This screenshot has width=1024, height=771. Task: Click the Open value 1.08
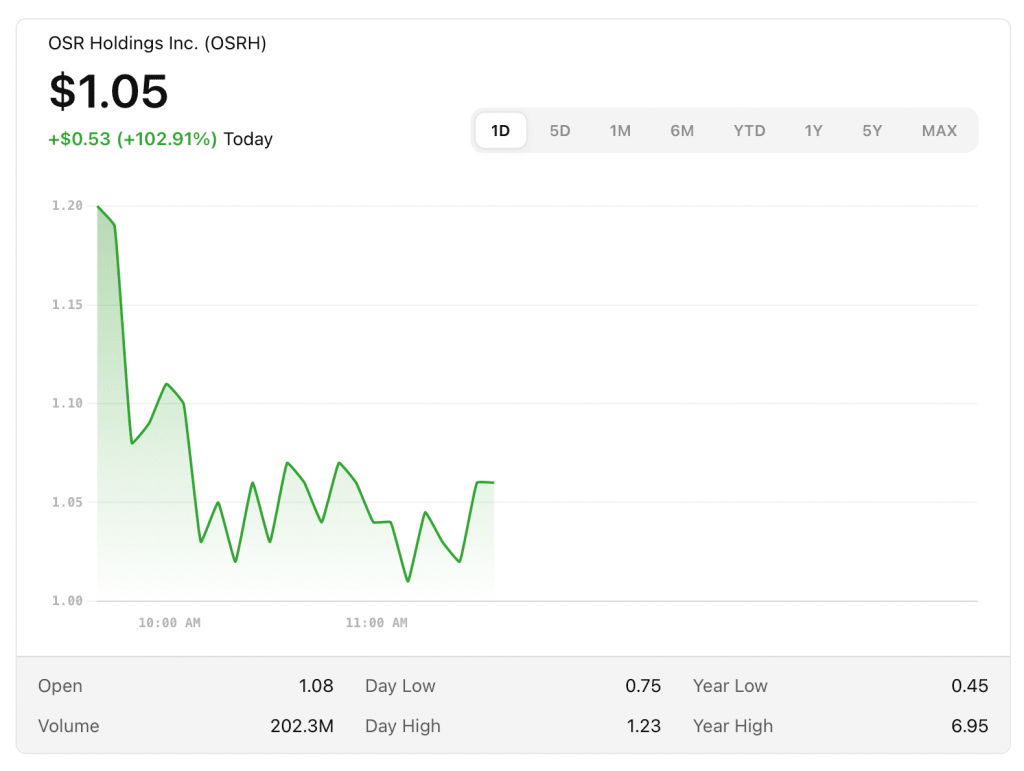coord(316,686)
